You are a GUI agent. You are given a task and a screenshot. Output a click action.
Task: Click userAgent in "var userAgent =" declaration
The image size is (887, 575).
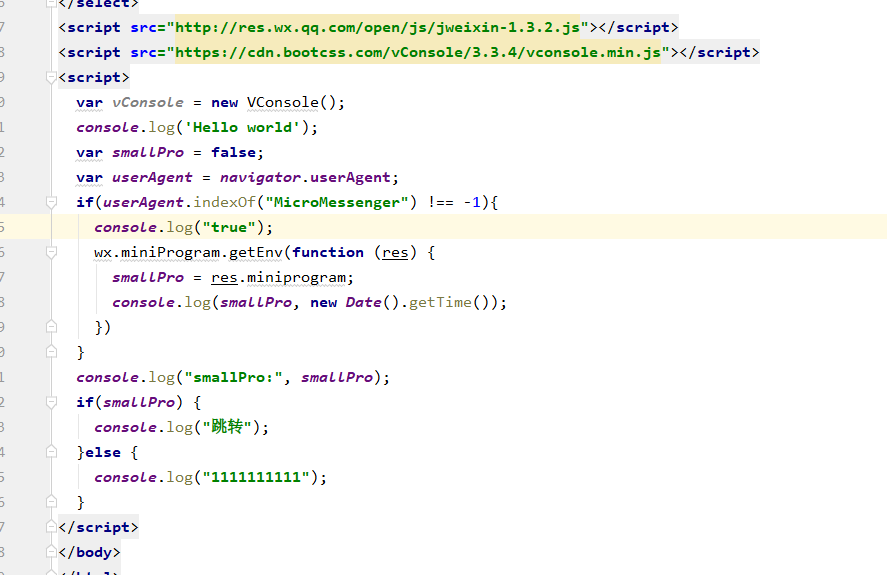[x=152, y=178]
